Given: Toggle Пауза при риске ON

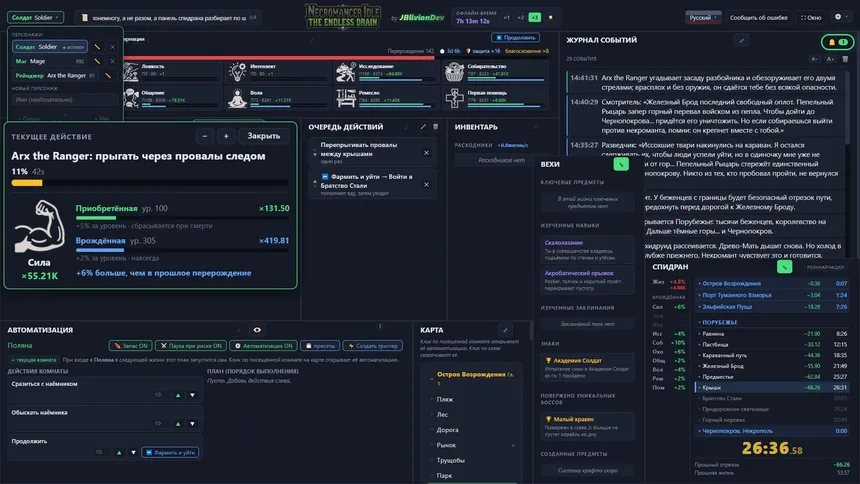Looking at the screenshot, I should pos(191,346).
